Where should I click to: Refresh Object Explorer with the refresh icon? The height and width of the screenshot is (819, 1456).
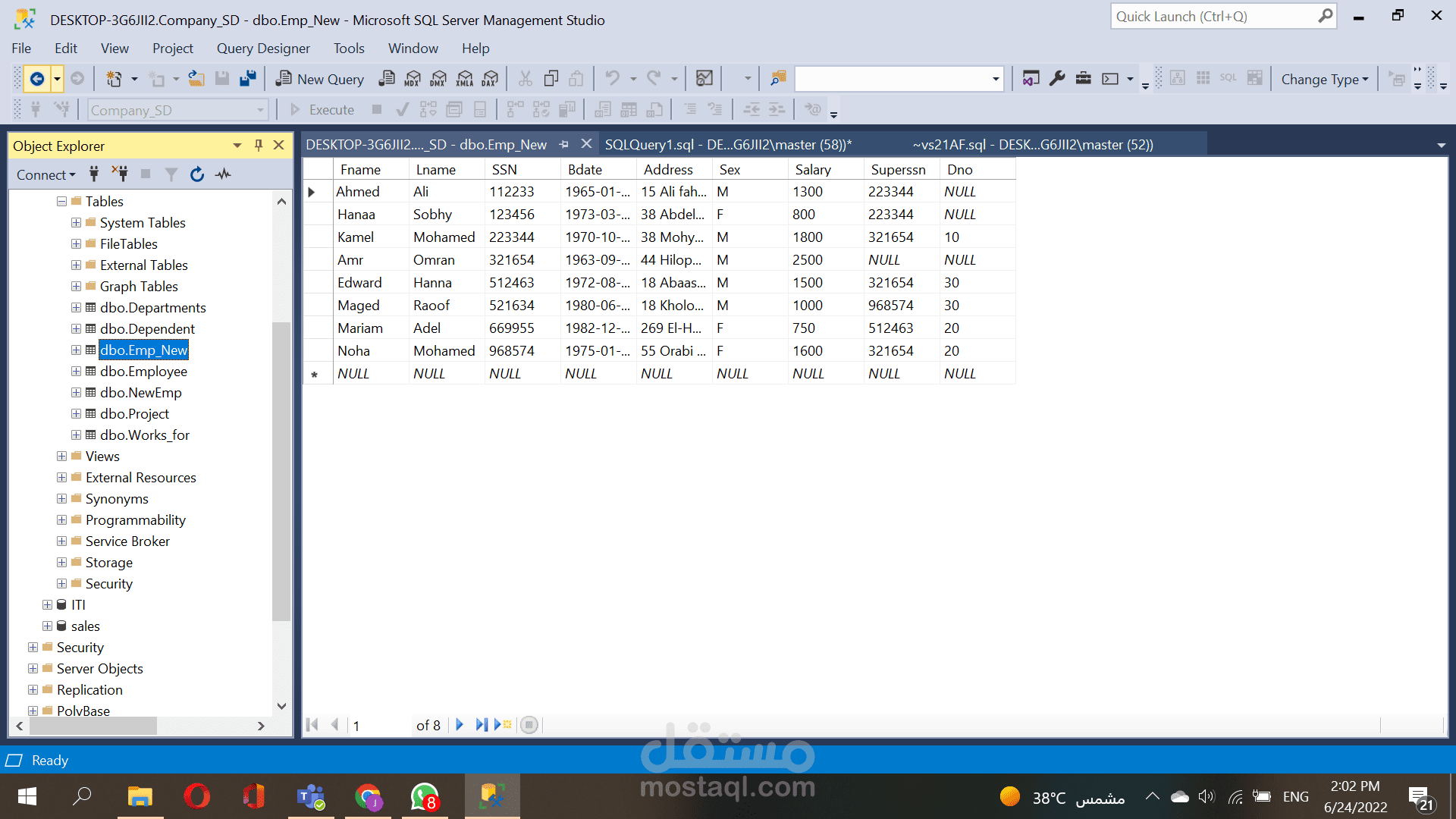[197, 174]
